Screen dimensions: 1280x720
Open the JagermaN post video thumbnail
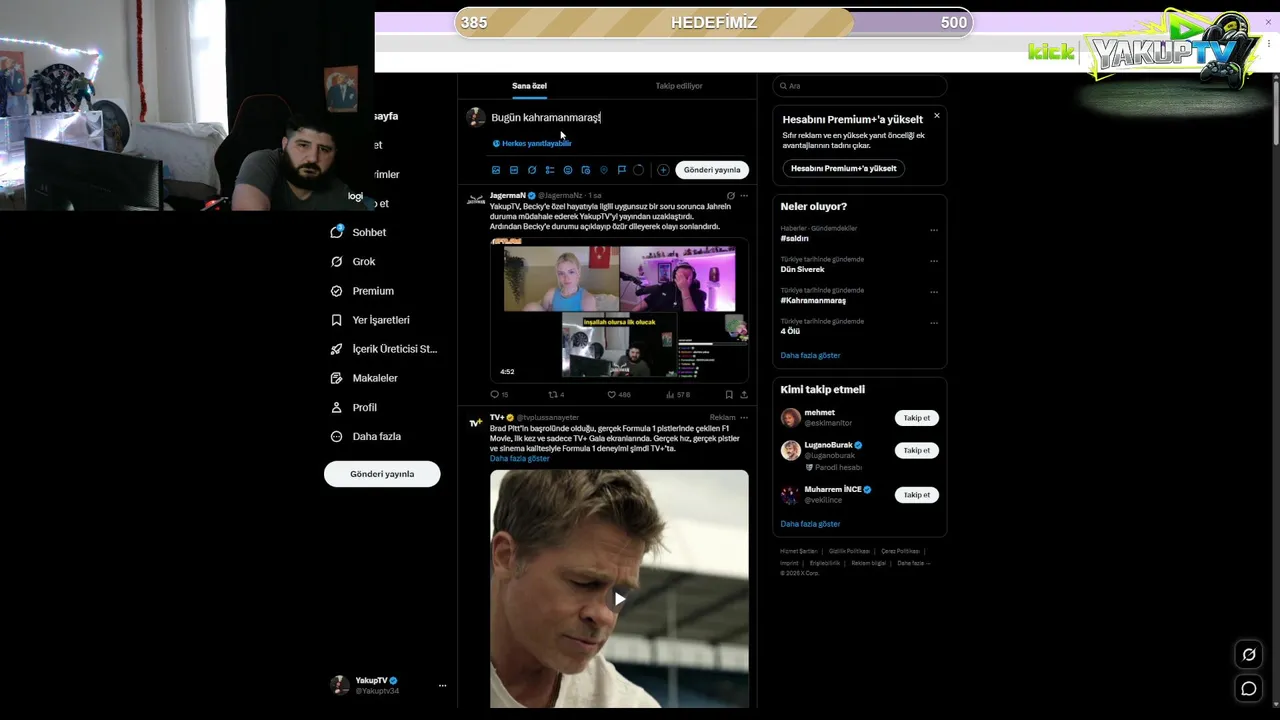click(619, 310)
